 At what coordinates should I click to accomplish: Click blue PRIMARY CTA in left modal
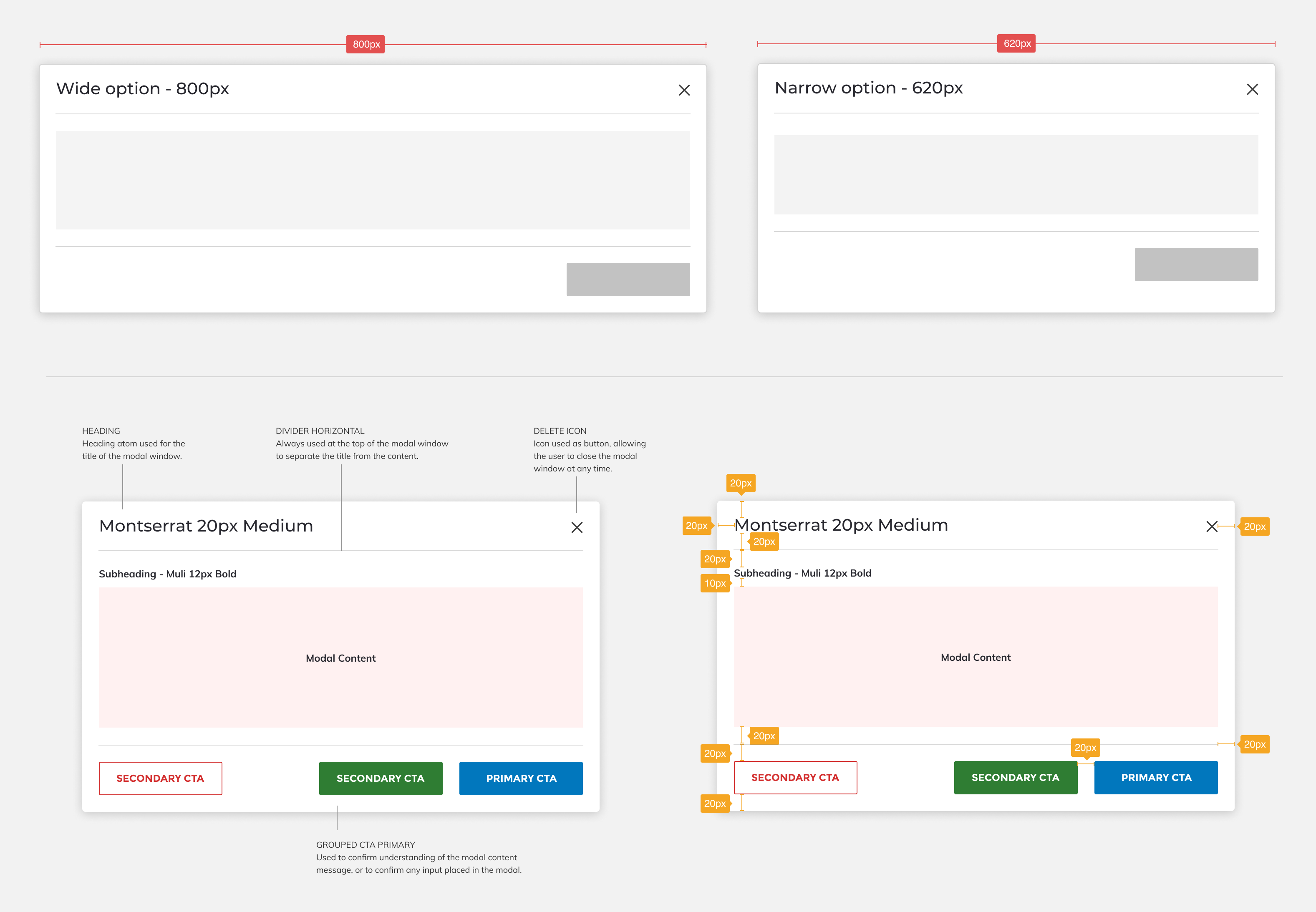pyautogui.click(x=521, y=778)
